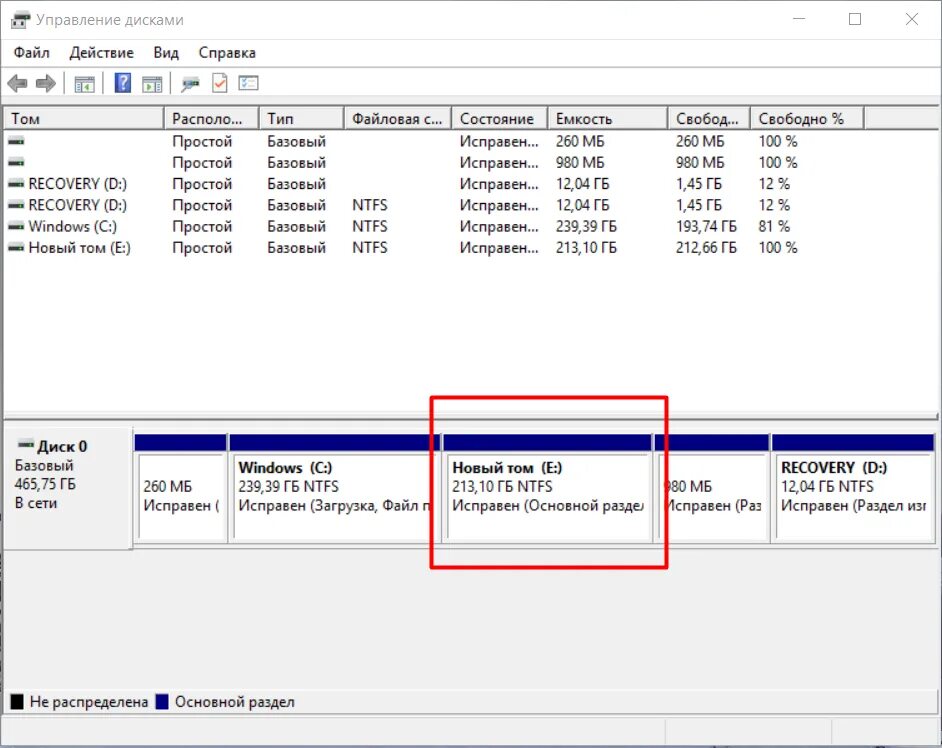Select the Windows (C:) partition block in the disk map
This screenshot has width=942, height=748.
pyautogui.click(x=335, y=488)
